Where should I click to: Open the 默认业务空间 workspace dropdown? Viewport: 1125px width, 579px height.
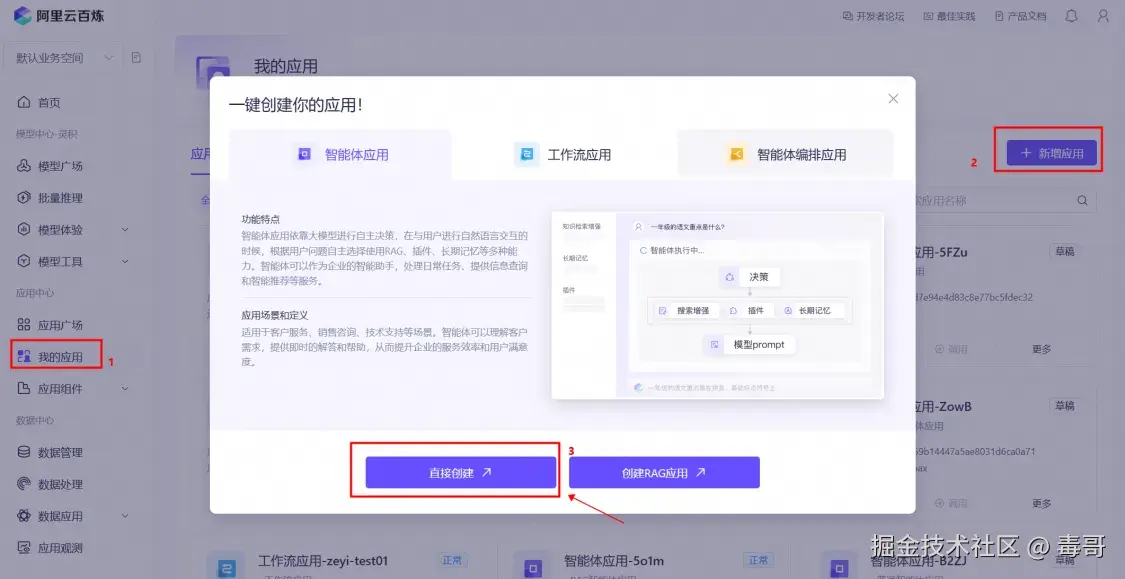64,57
